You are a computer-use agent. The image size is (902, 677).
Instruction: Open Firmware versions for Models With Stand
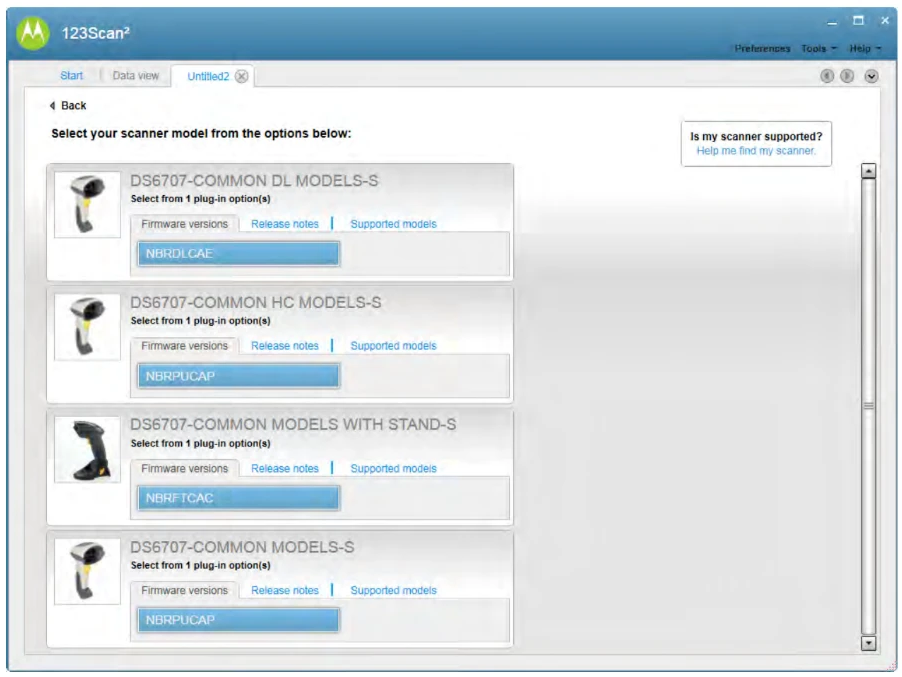(185, 468)
